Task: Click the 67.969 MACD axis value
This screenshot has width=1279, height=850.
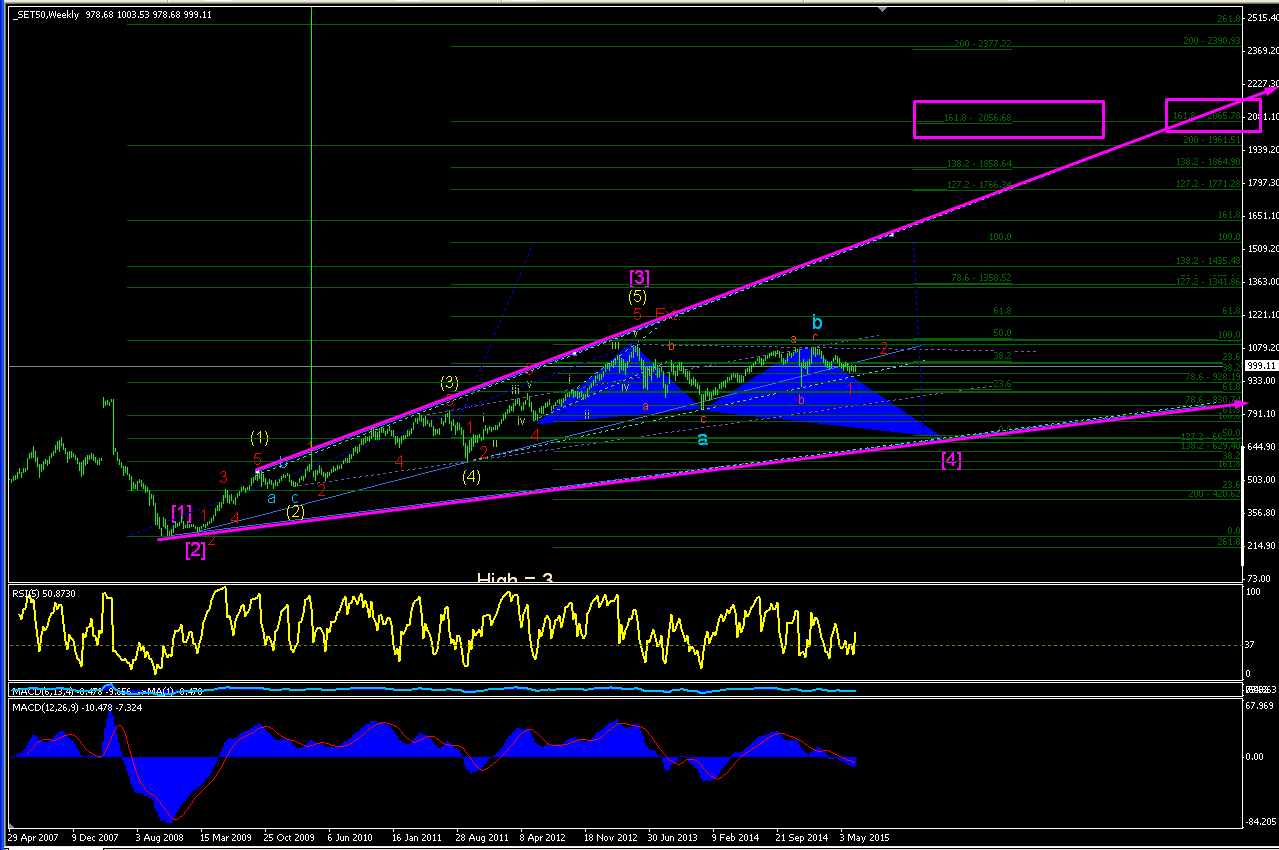Action: point(1262,707)
